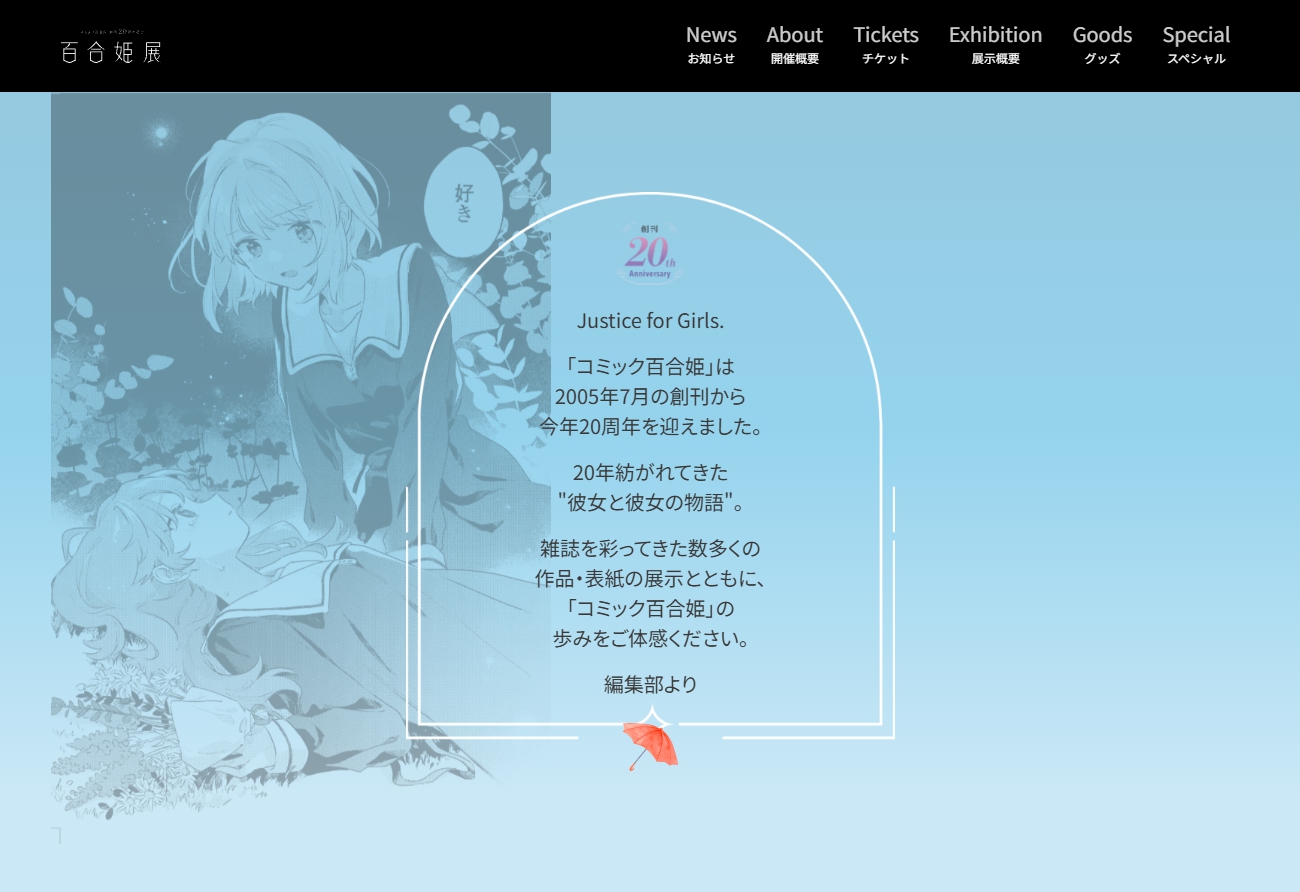This screenshot has width=1300, height=892.
Task: Click the 20th Anniversary emblem
Action: pos(650,254)
